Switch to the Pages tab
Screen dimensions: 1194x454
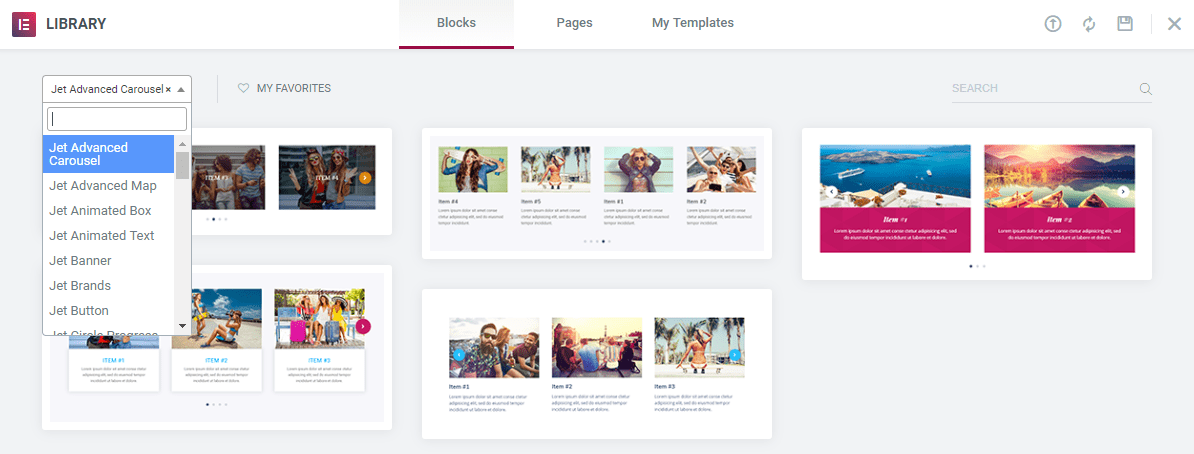pos(574,23)
